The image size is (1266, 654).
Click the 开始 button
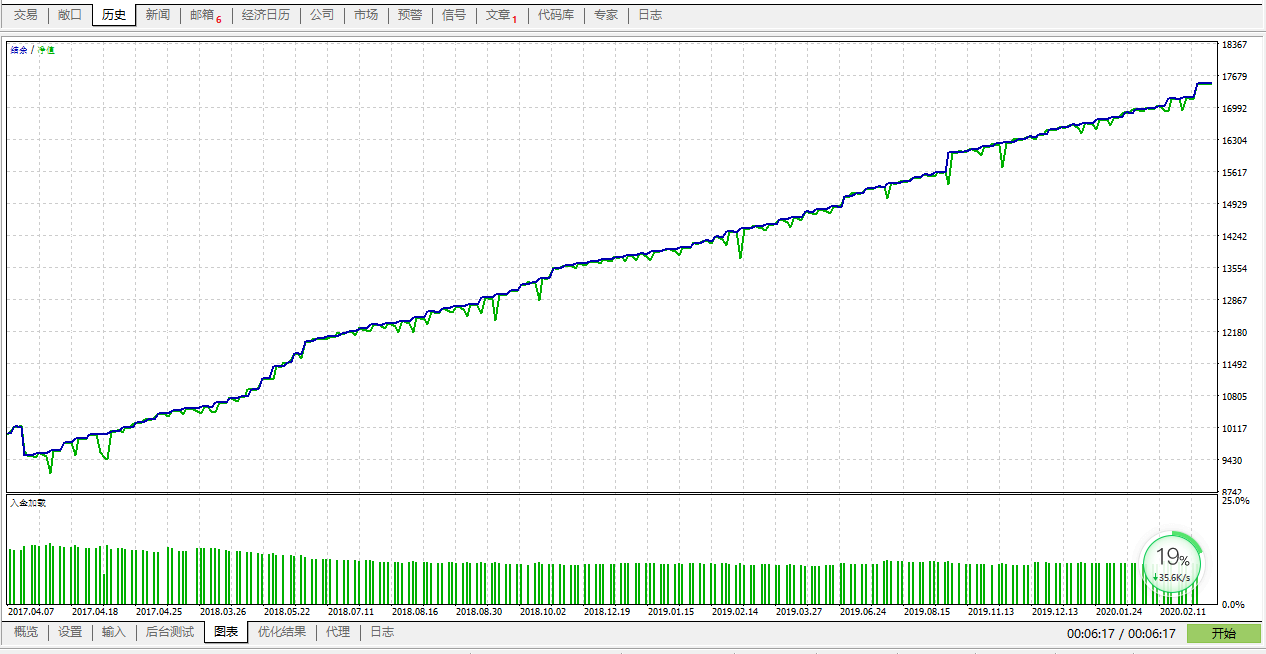[1223, 633]
